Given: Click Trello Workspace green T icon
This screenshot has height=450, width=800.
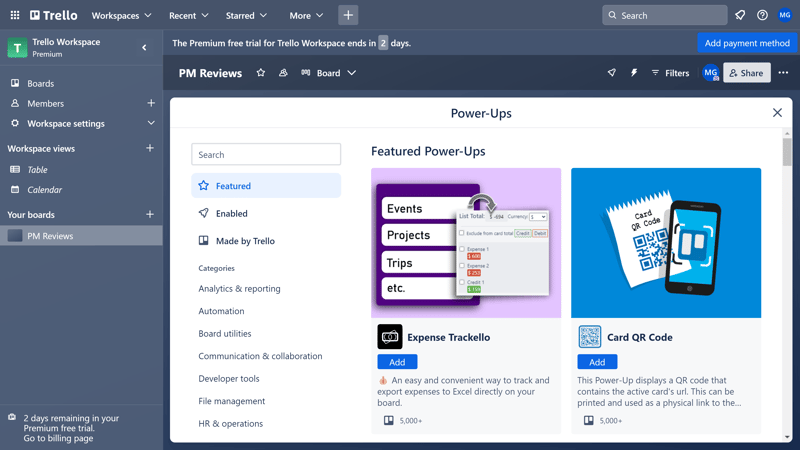Looking at the screenshot, I should click(17, 47).
